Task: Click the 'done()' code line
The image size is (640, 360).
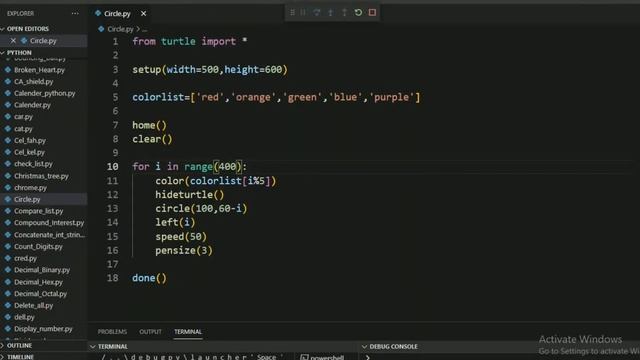Action: 149,278
